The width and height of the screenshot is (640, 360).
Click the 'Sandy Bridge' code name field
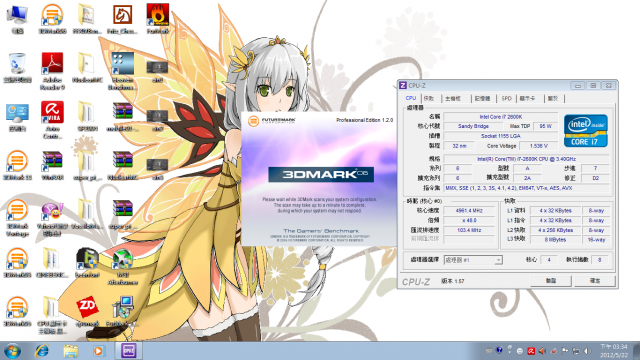(x=473, y=126)
